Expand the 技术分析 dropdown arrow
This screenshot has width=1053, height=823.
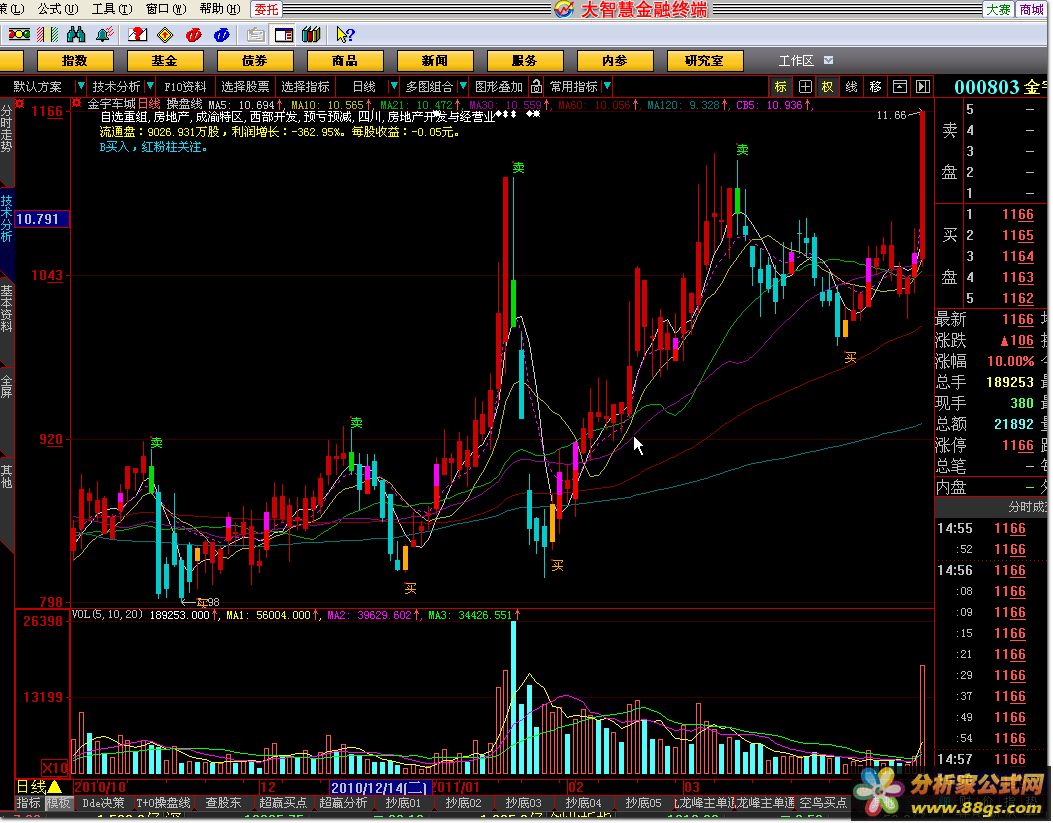tap(150, 86)
